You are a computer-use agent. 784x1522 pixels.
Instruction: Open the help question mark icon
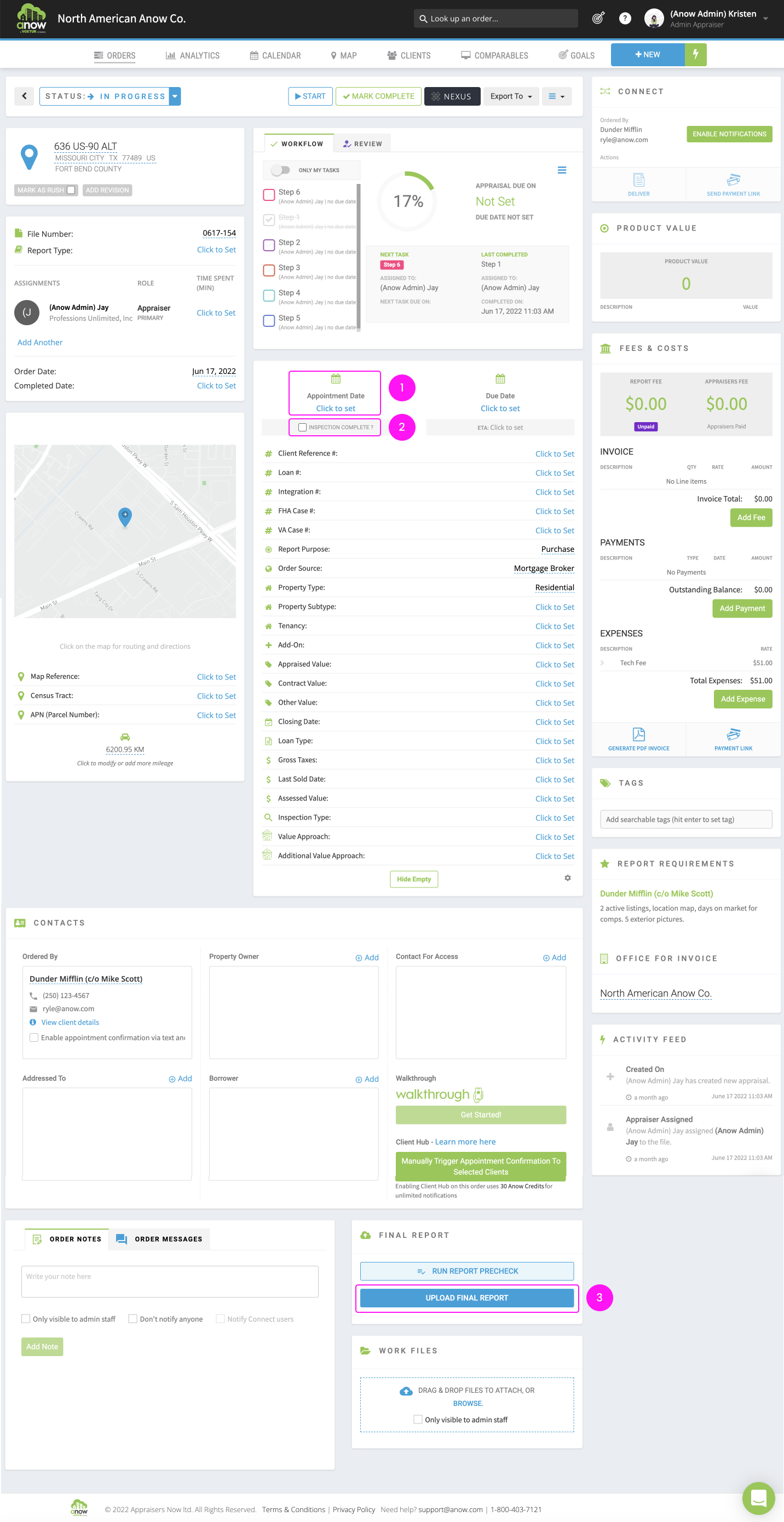coord(625,18)
